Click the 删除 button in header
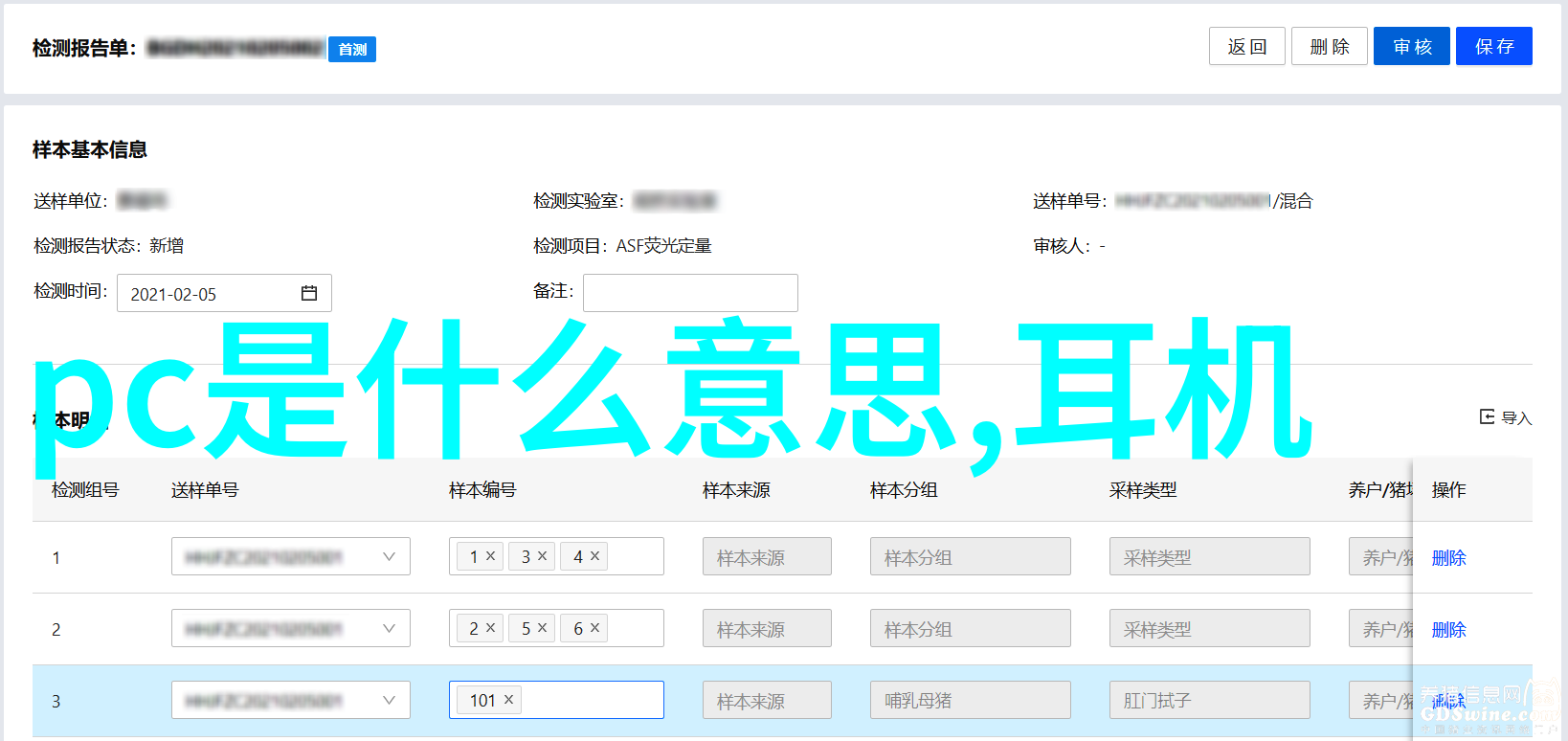This screenshot has width=1568, height=741. [x=1329, y=46]
